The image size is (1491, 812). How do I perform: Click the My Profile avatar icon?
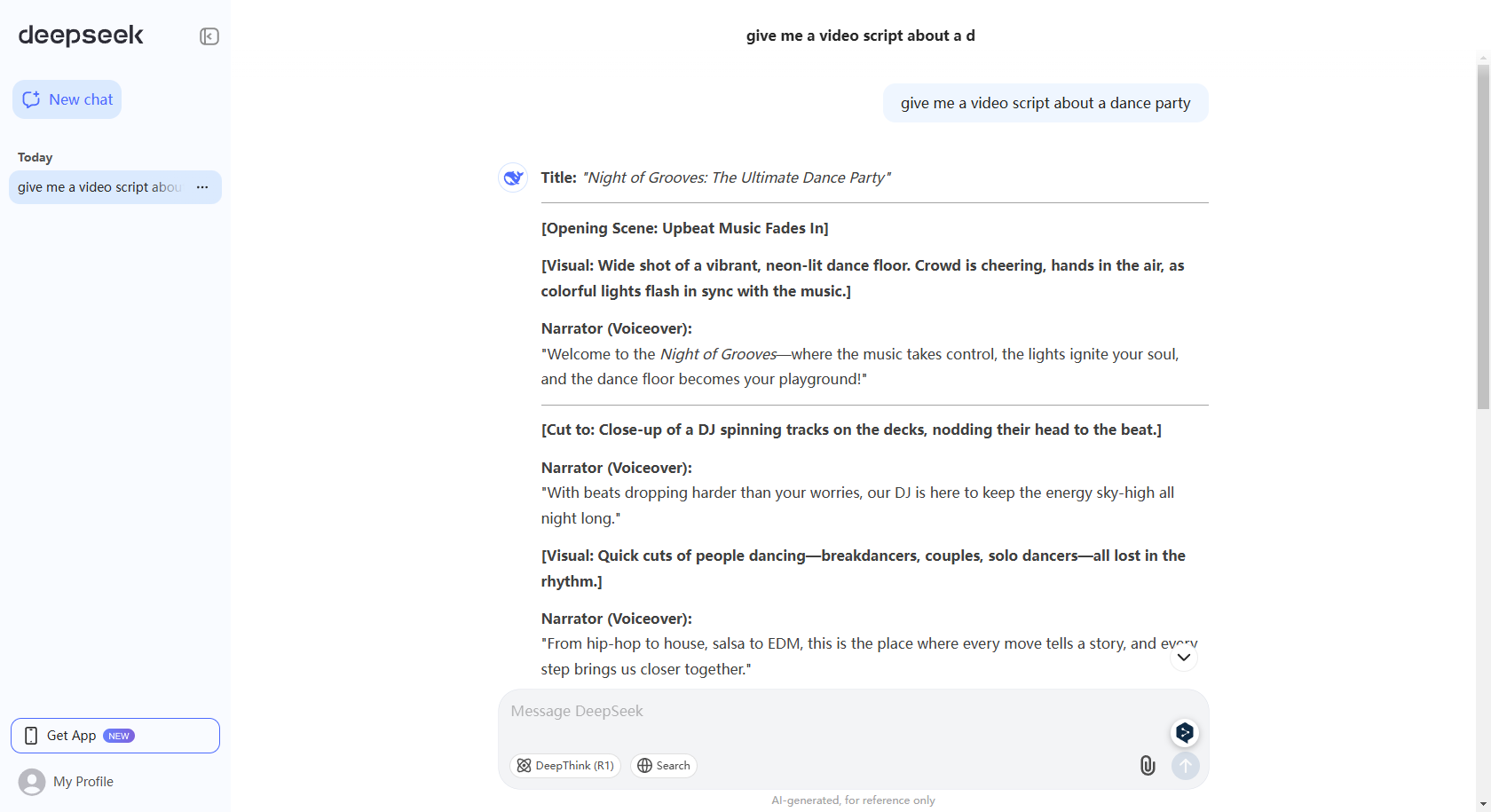point(32,782)
